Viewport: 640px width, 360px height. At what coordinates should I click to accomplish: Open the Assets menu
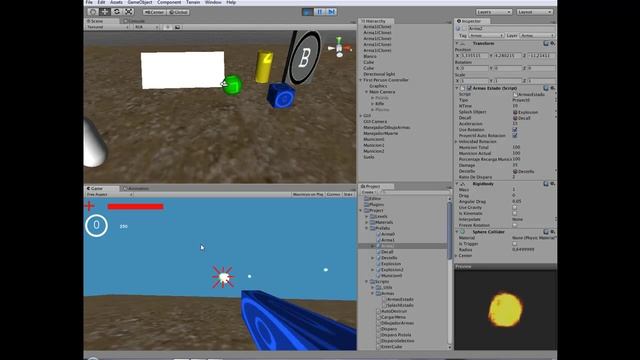coord(116,2)
